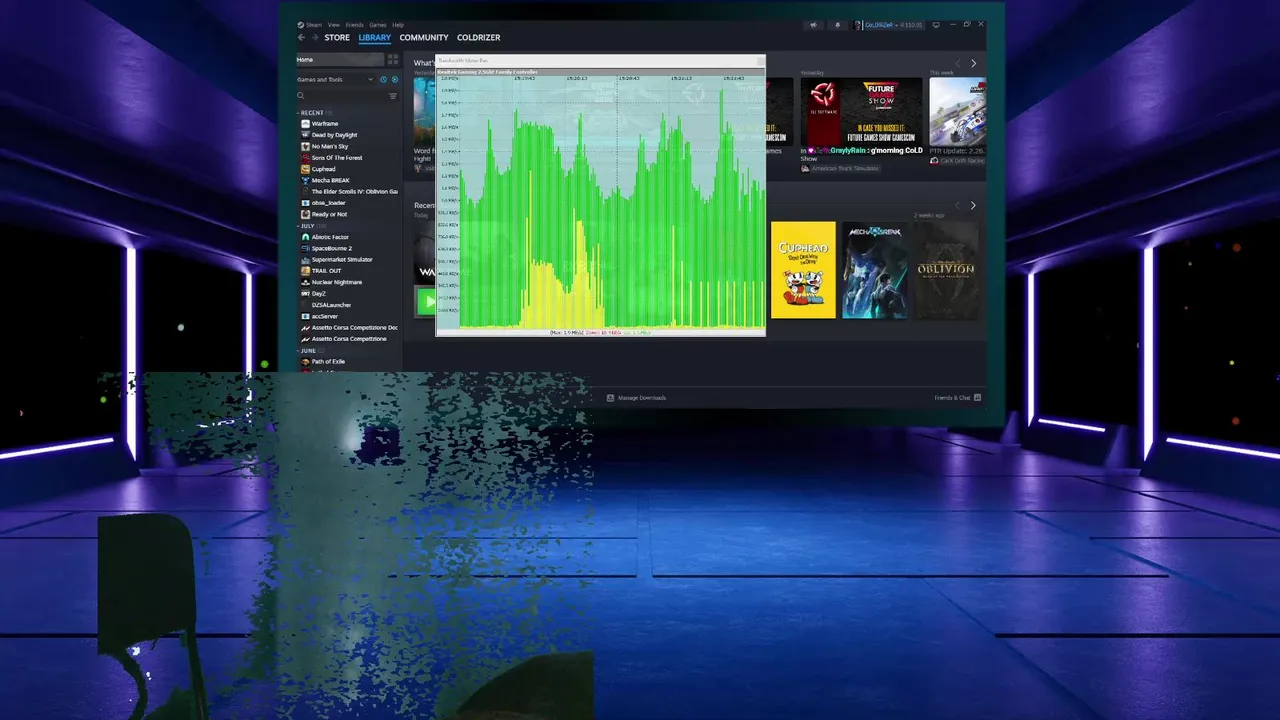
Task: Select No Man's Sky in the list
Action: (x=329, y=146)
